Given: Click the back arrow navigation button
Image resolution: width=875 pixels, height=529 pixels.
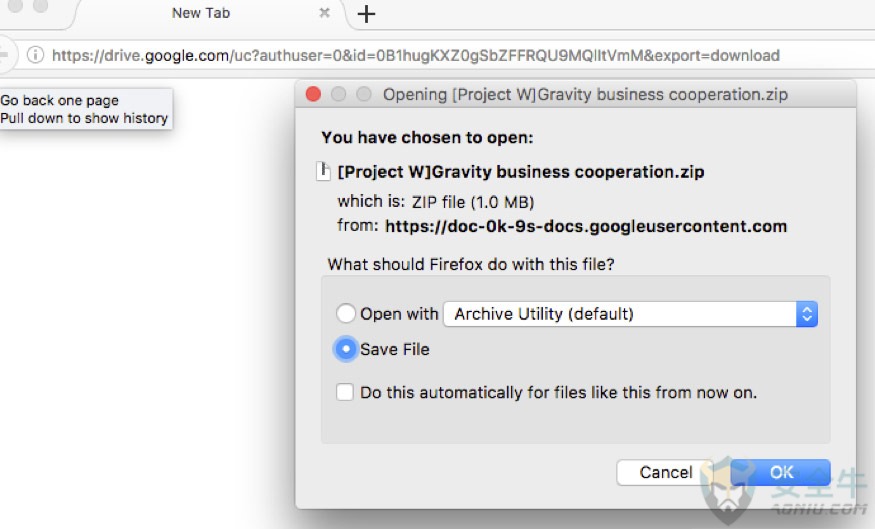Looking at the screenshot, I should pos(4,55).
